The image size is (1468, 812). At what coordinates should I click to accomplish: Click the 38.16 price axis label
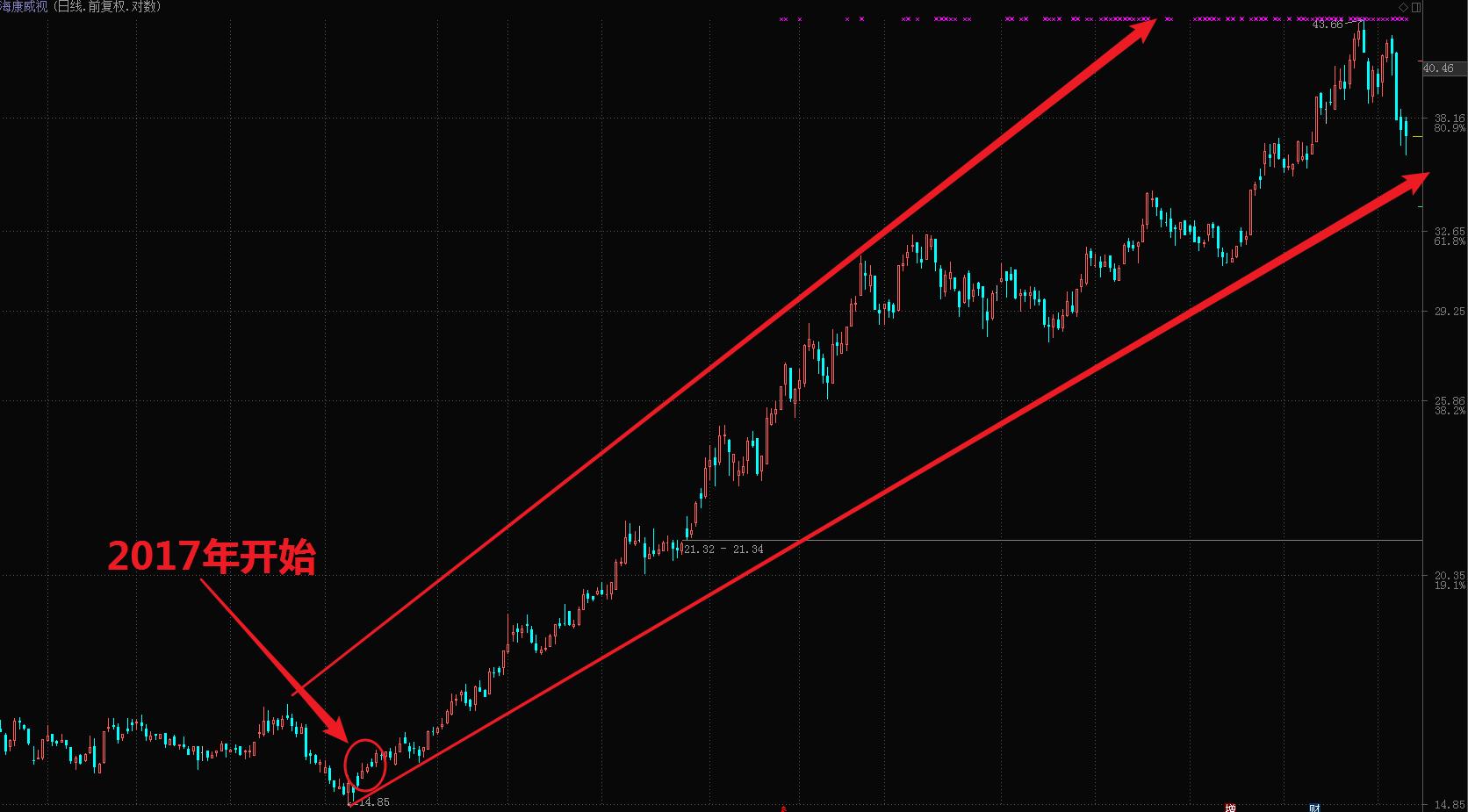[x=1449, y=118]
